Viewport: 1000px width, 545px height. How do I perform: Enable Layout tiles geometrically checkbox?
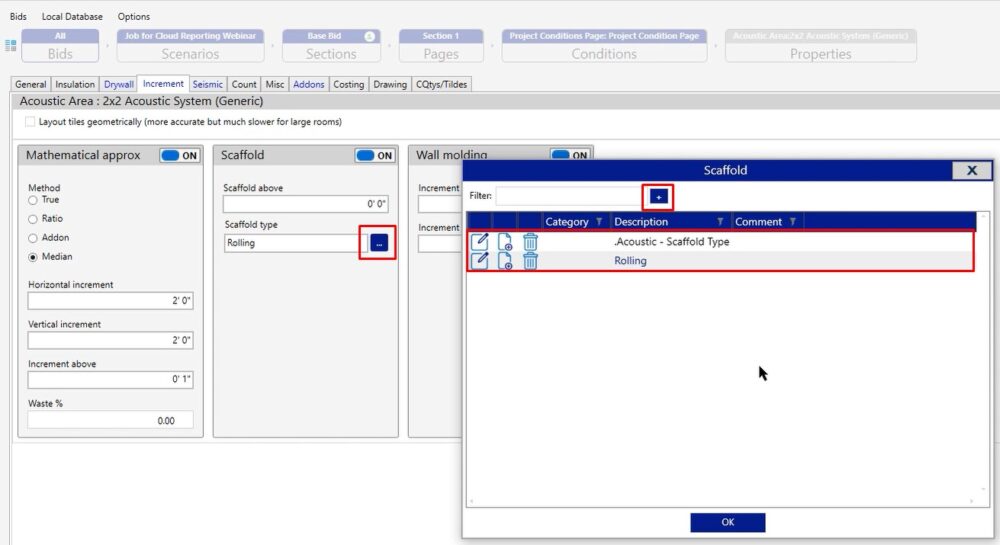click(x=30, y=122)
